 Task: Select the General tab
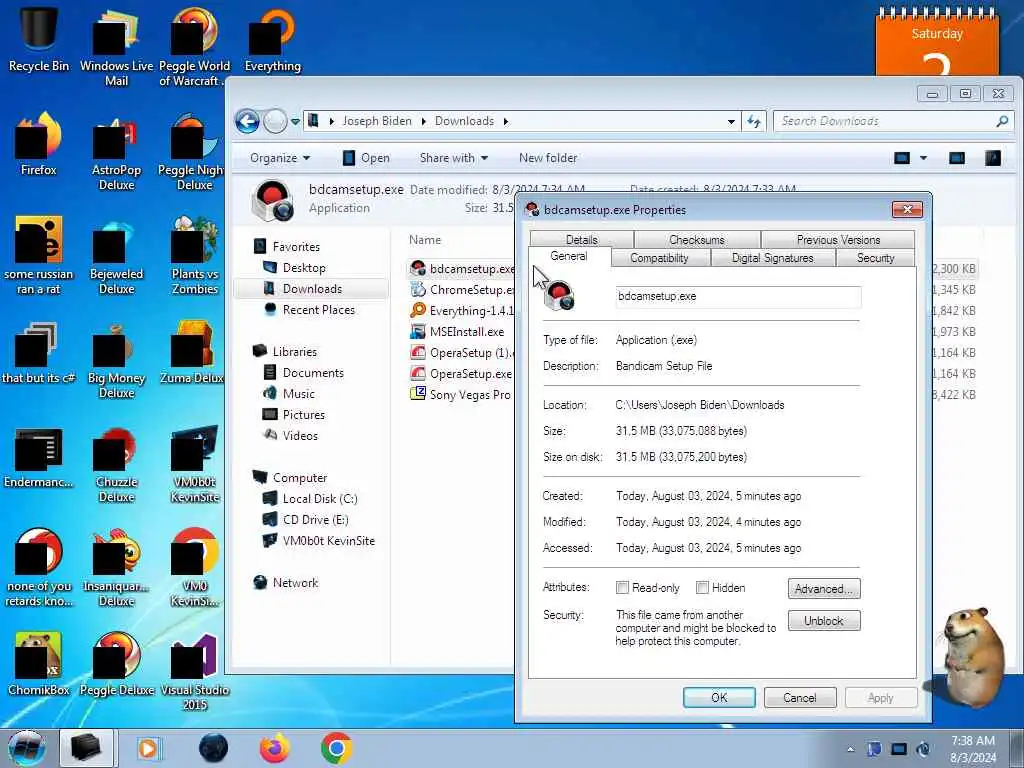pyautogui.click(x=569, y=257)
